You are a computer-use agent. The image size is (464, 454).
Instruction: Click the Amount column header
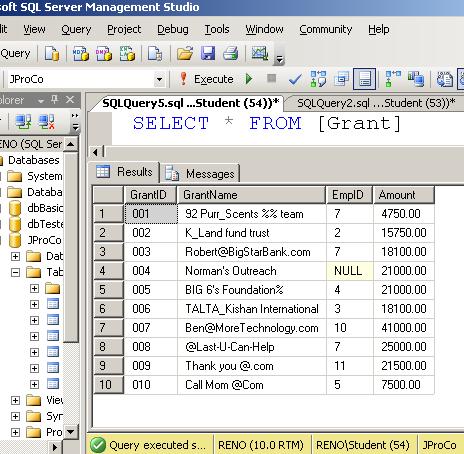click(404, 195)
